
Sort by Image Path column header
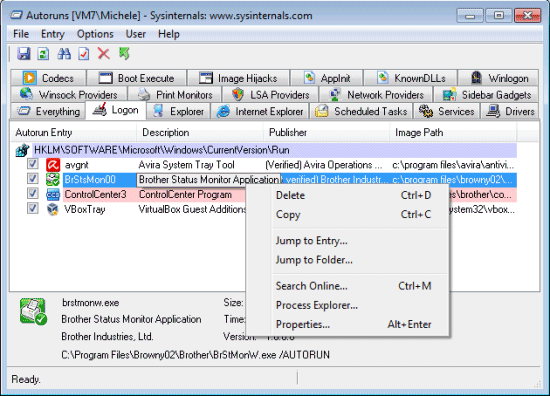point(453,133)
